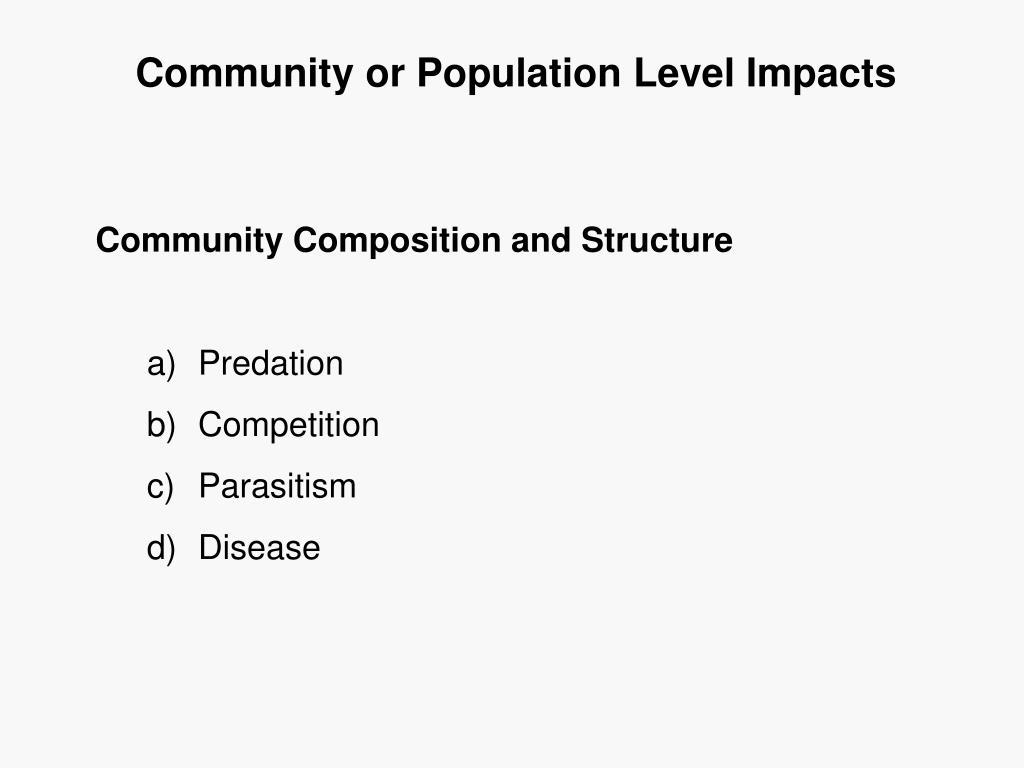The image size is (1024, 768).
Task: Click the 'c)' list marker
Action: click(x=161, y=487)
